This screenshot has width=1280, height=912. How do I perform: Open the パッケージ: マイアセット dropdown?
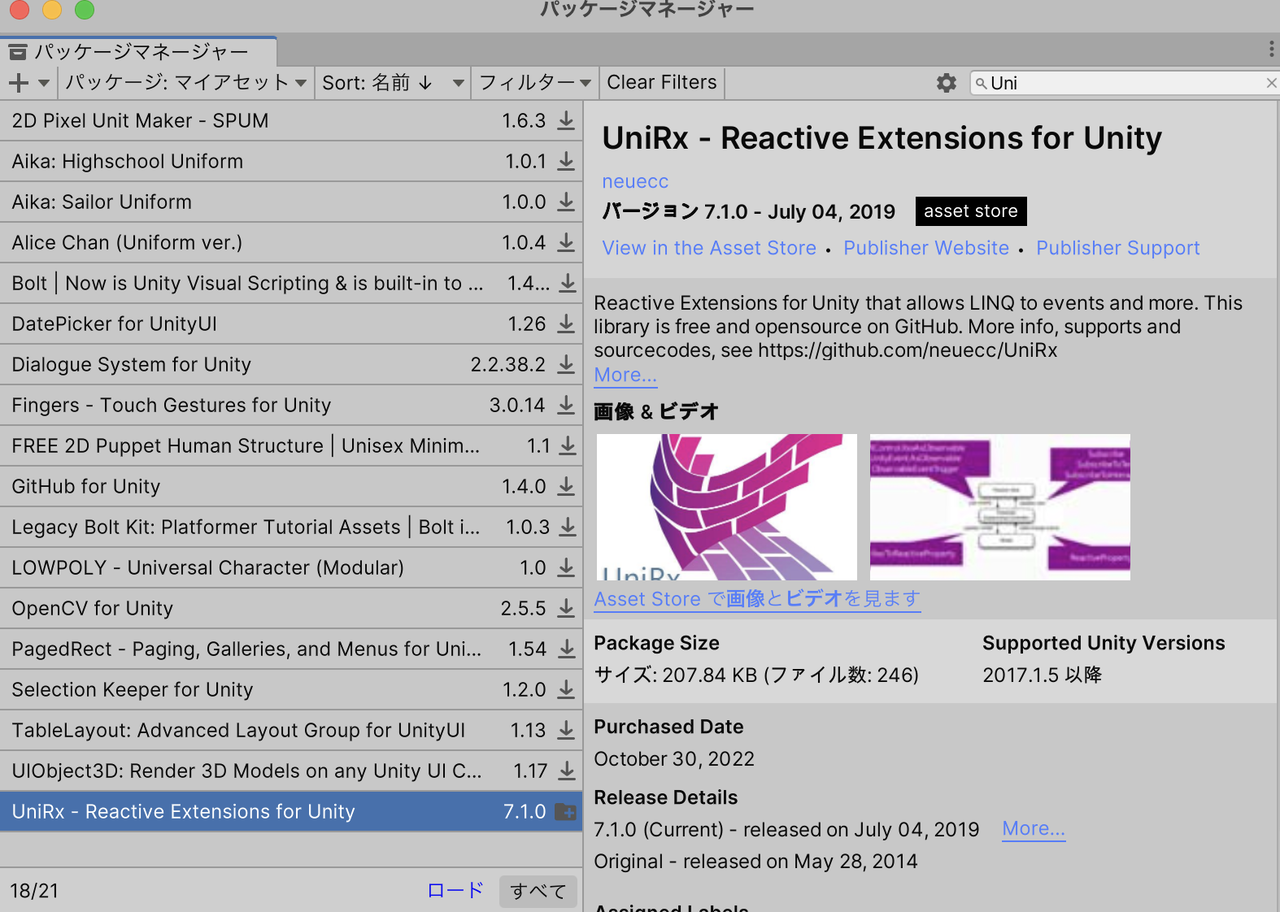pos(185,83)
